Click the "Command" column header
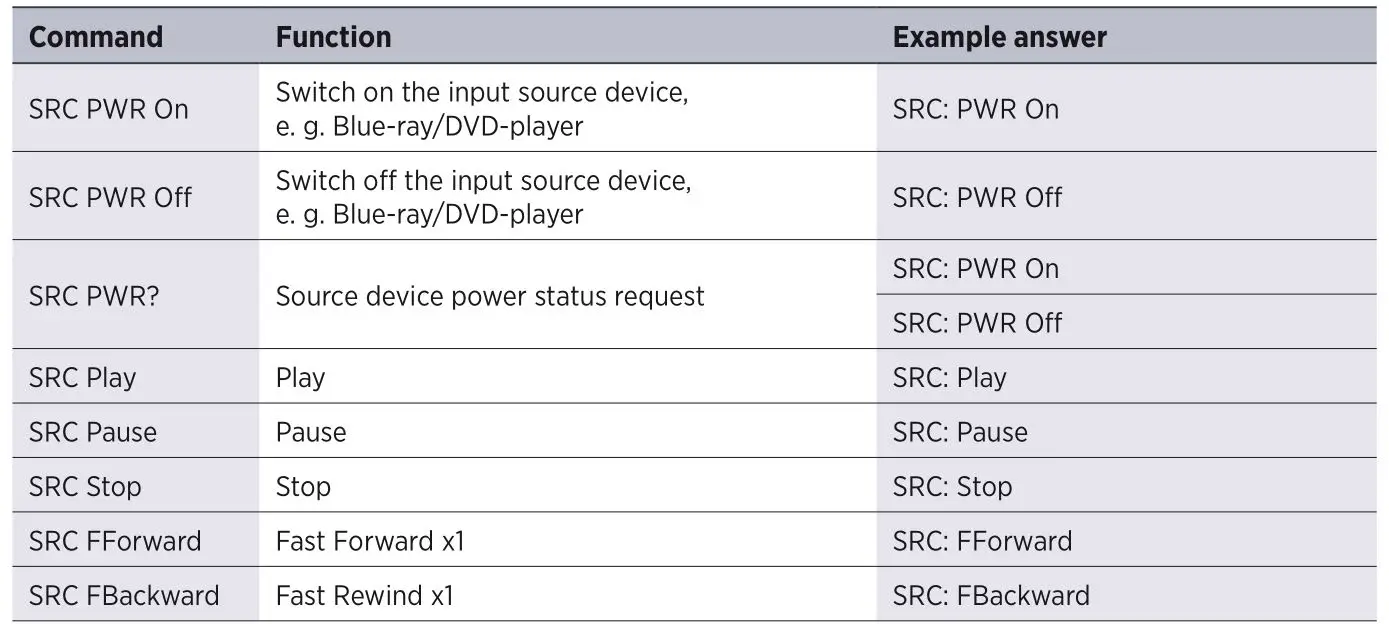 (x=95, y=37)
